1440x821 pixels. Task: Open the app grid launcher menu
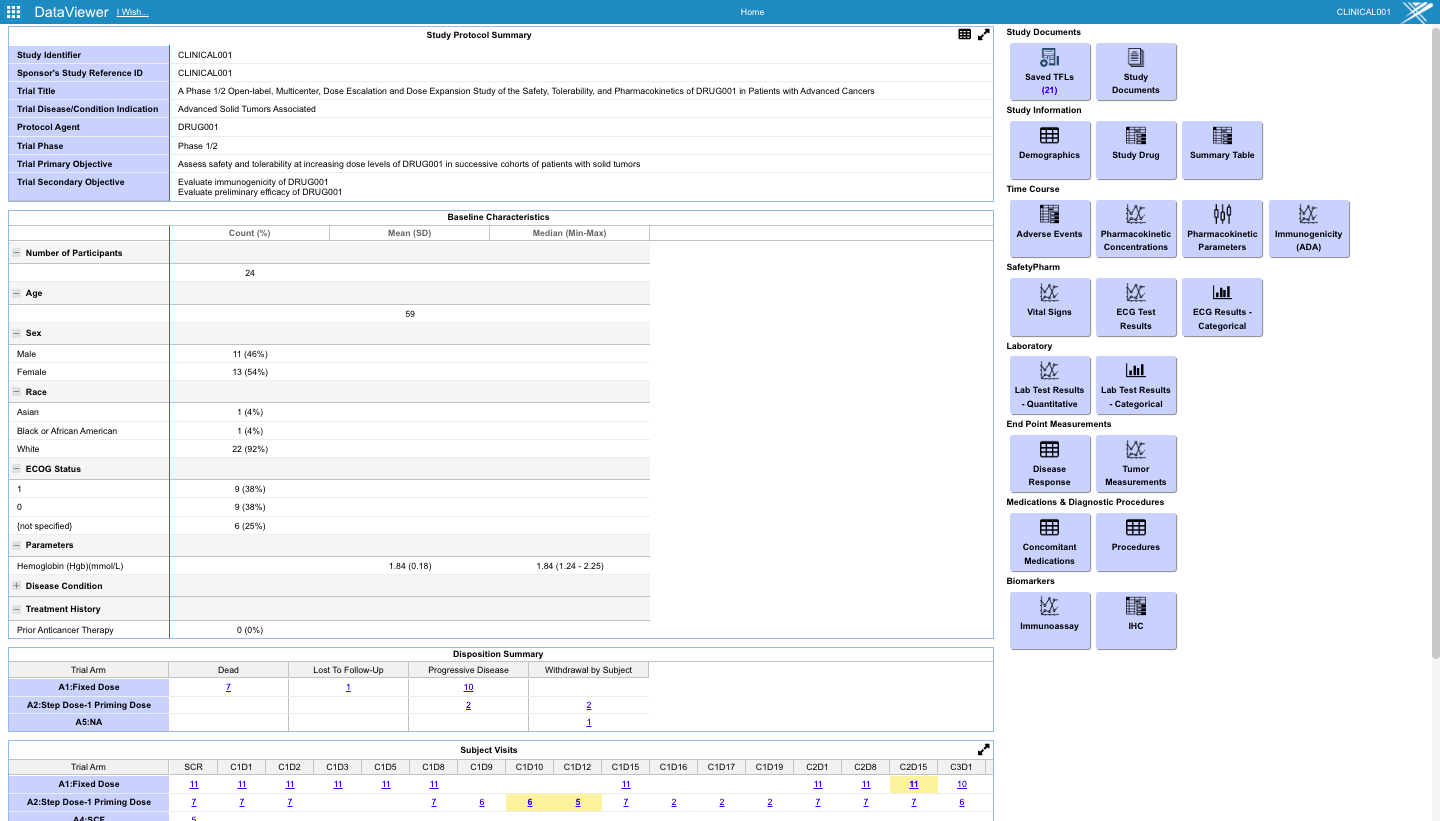(12, 11)
